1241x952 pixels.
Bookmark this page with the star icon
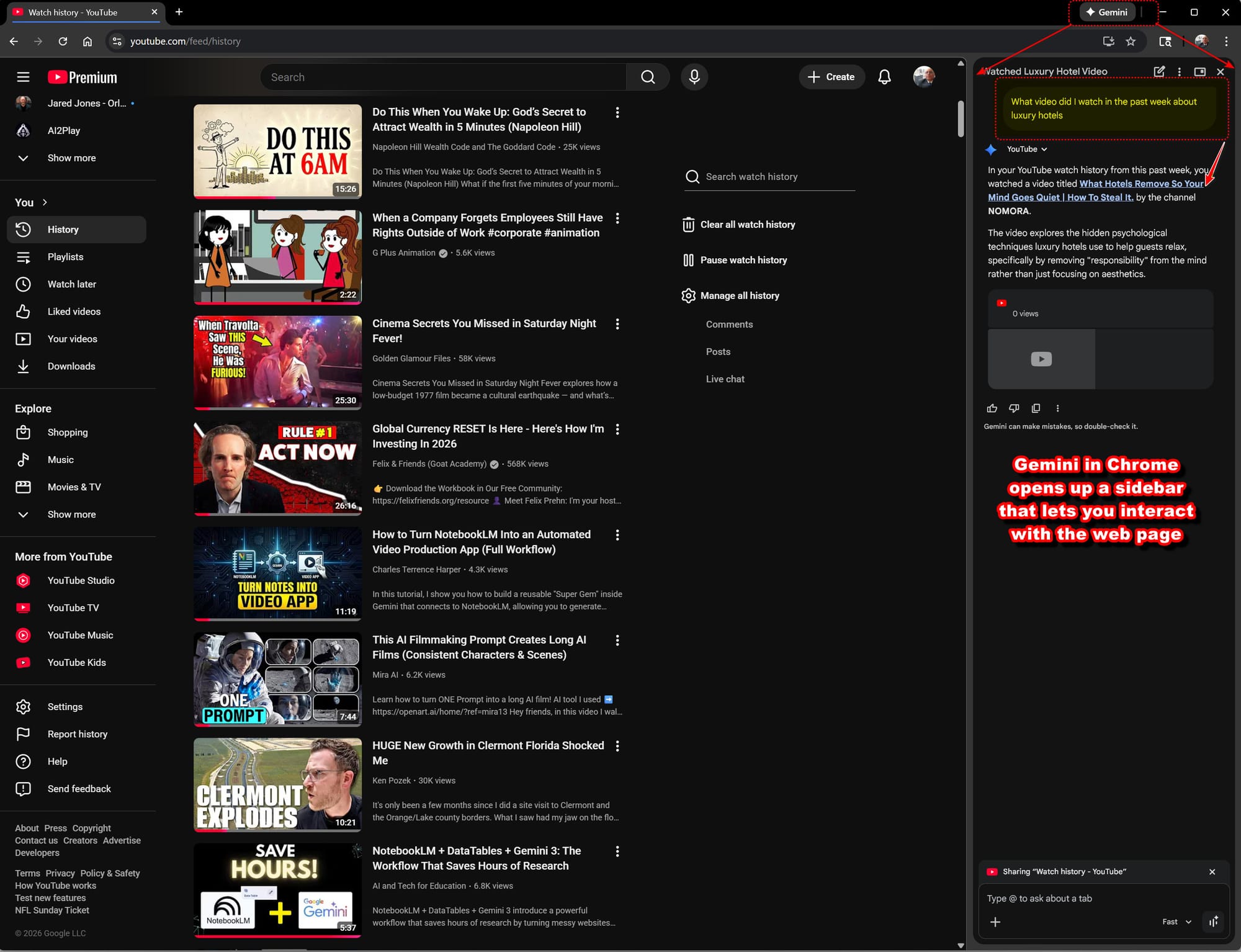[x=1131, y=41]
